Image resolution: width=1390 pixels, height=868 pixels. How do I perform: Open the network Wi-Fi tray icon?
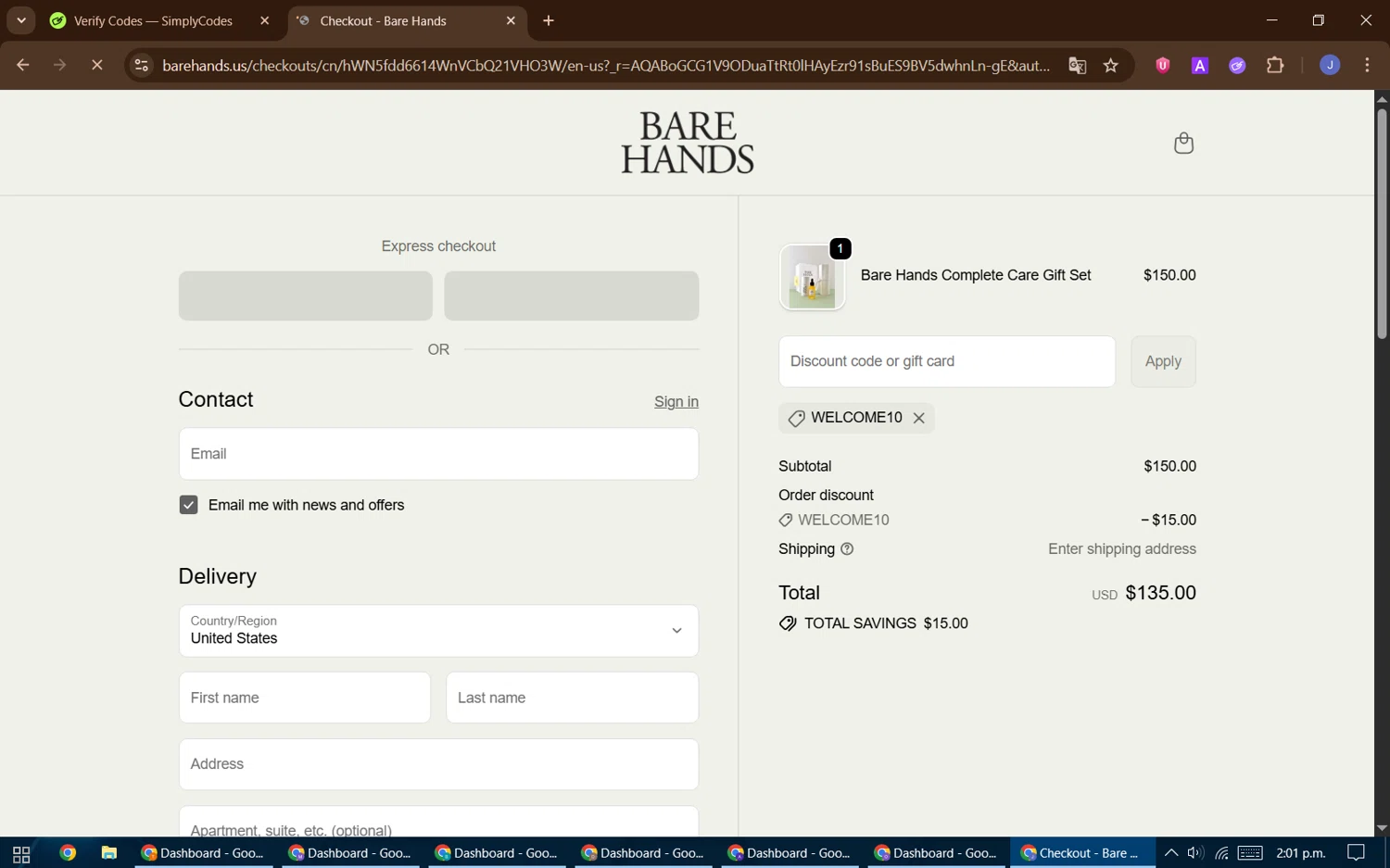click(1222, 853)
